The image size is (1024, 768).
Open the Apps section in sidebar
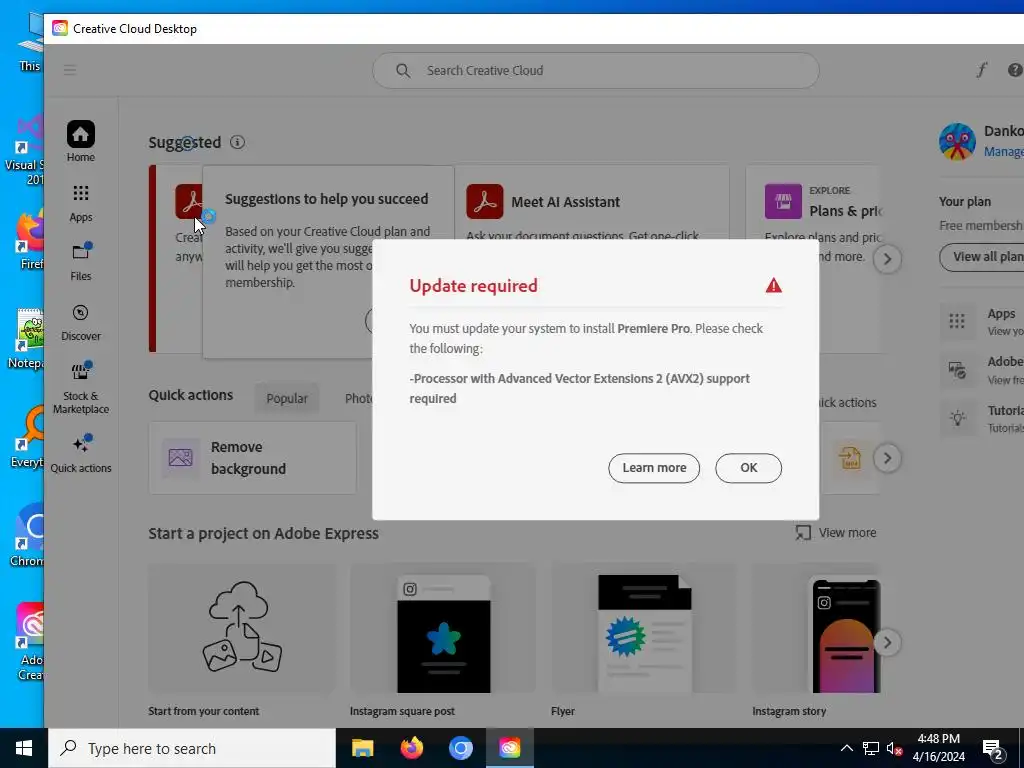click(x=80, y=202)
